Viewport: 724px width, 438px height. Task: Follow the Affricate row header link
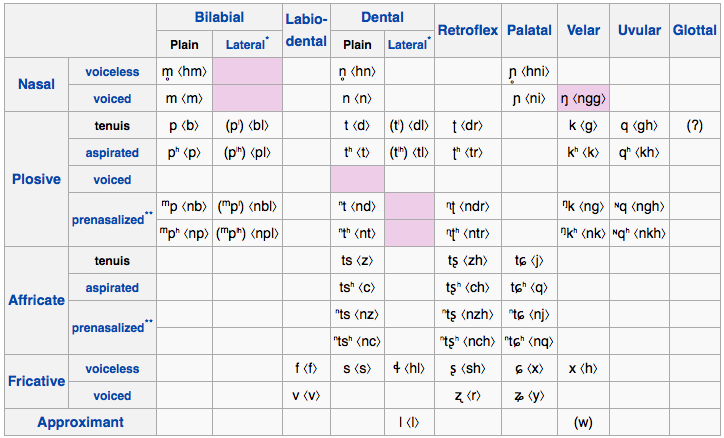click(36, 300)
